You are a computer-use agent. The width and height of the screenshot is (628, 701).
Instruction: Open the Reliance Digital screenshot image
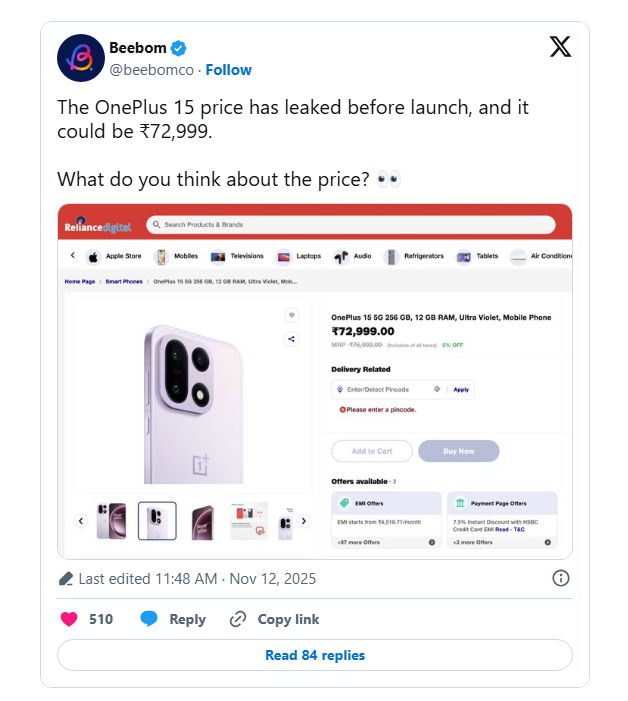click(x=314, y=380)
